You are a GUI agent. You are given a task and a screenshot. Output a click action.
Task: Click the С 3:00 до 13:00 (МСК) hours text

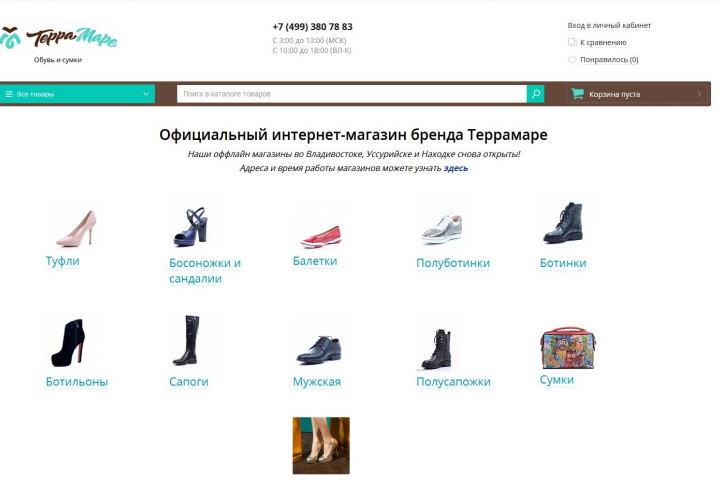coord(309,40)
